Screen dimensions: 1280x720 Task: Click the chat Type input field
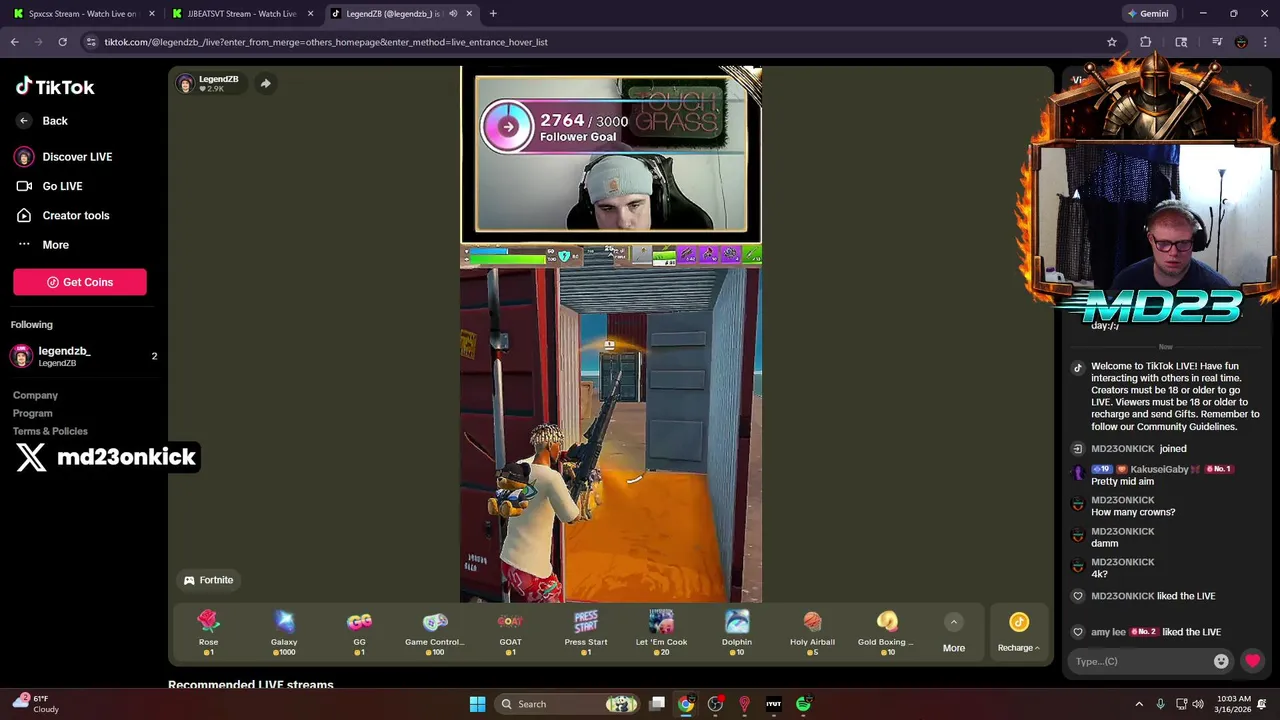tap(1138, 661)
